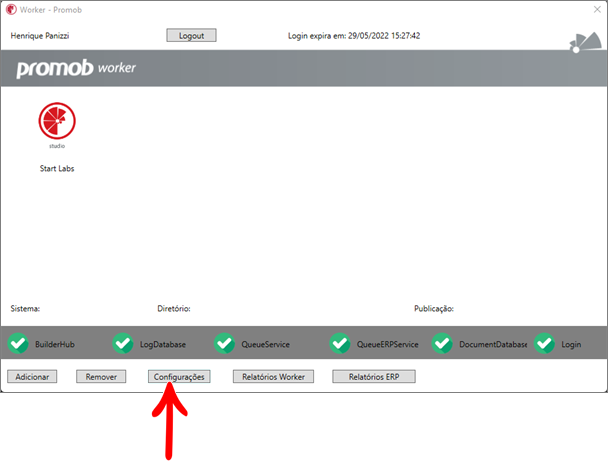This screenshot has height=463, width=614.
Task: Click the 'Start Labs' label
Action: 57,168
